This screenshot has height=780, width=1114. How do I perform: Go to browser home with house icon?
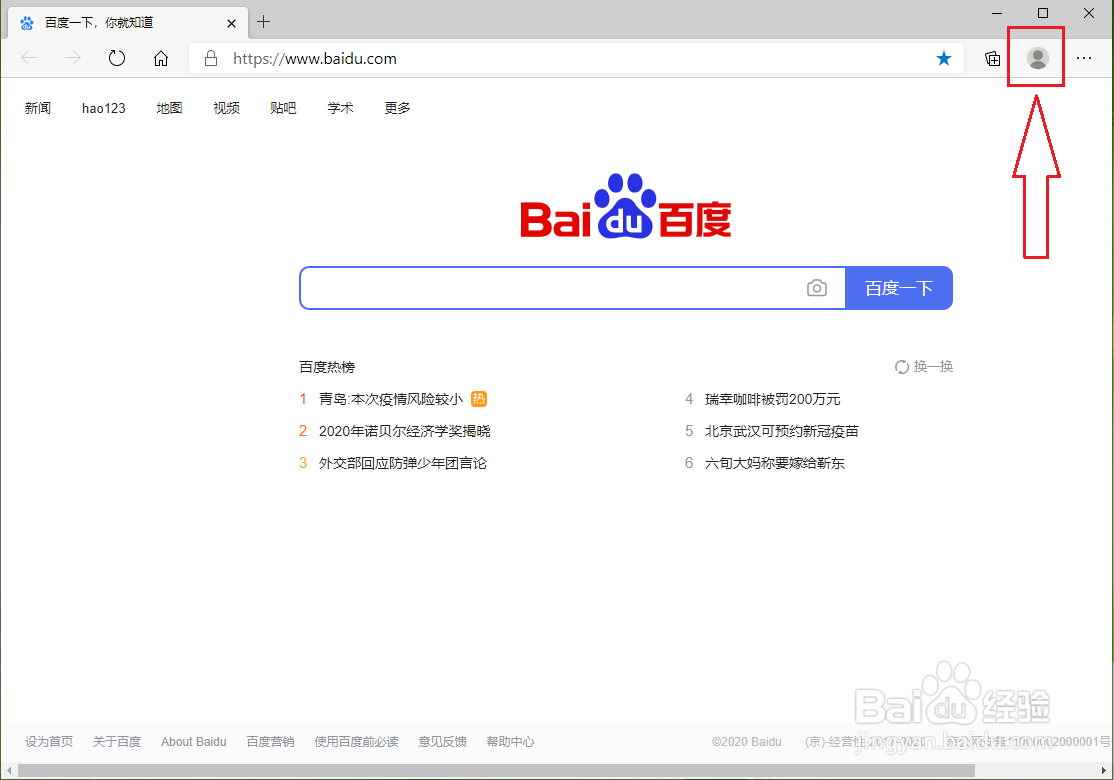[x=161, y=58]
